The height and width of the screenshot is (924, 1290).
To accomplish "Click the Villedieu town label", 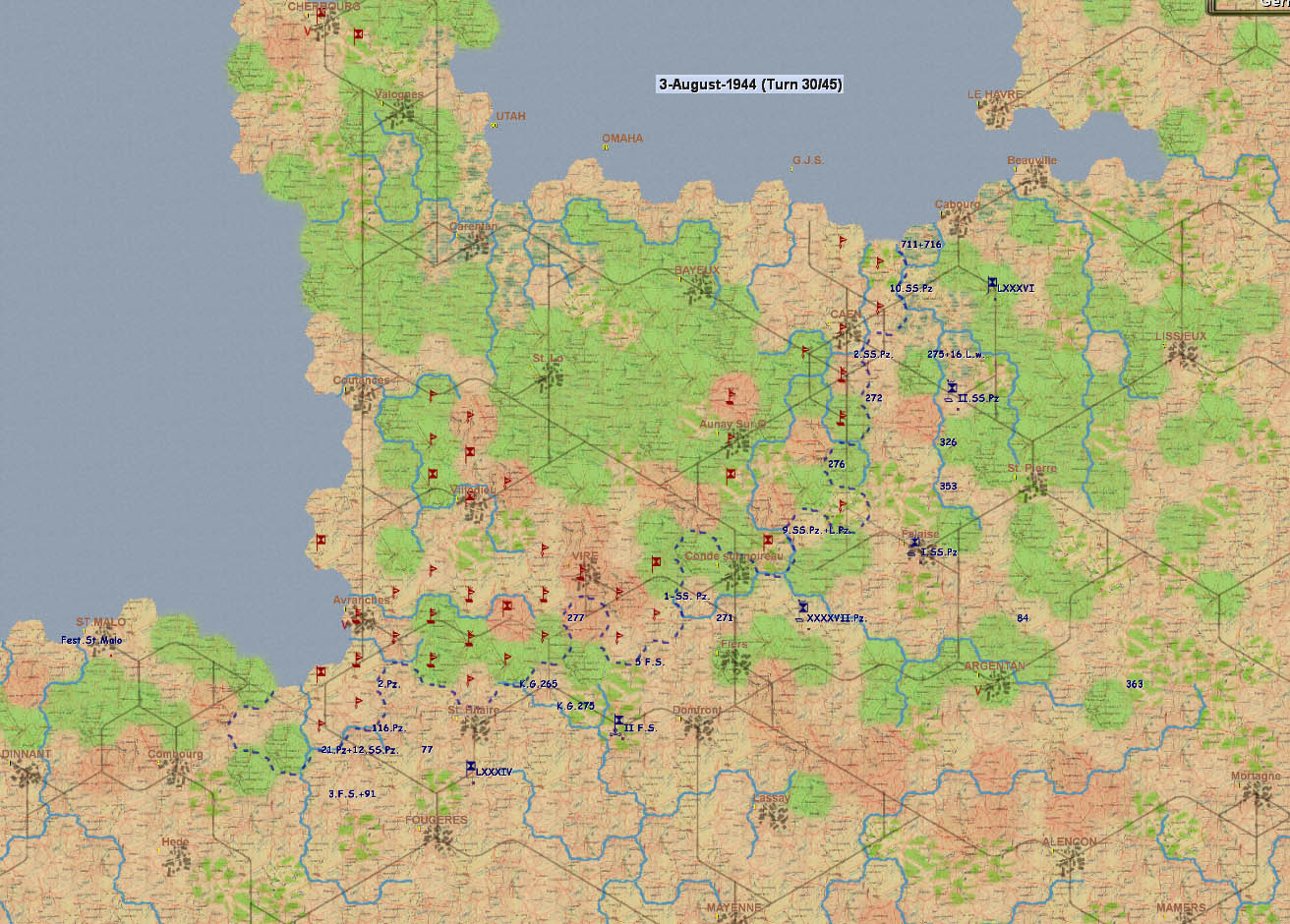I will tap(473, 490).
